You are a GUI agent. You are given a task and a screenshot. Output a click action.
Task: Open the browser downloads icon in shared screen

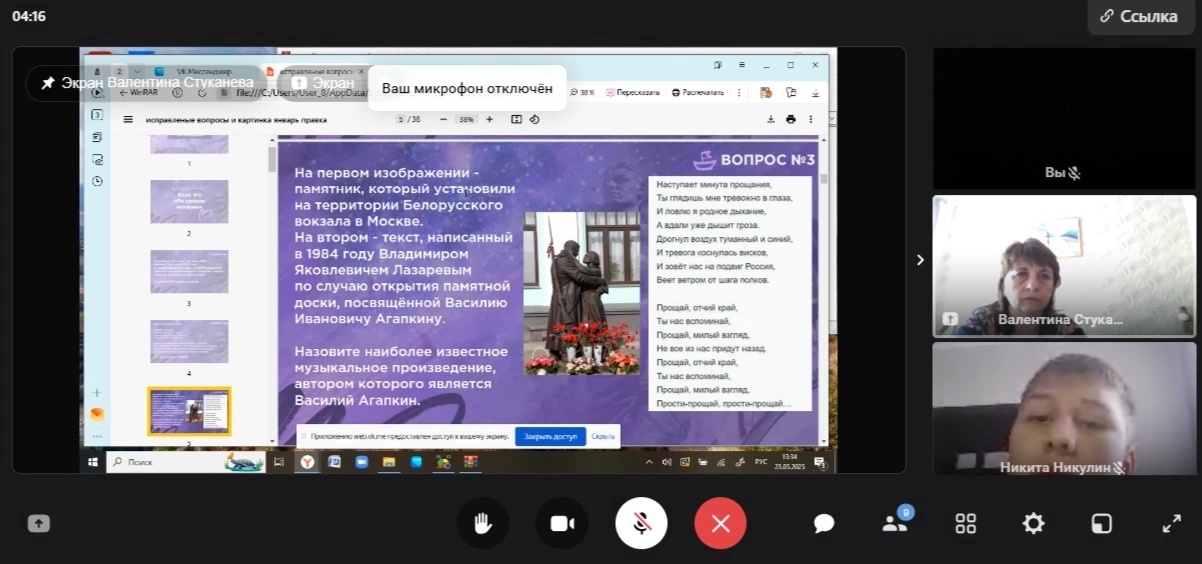tap(816, 92)
